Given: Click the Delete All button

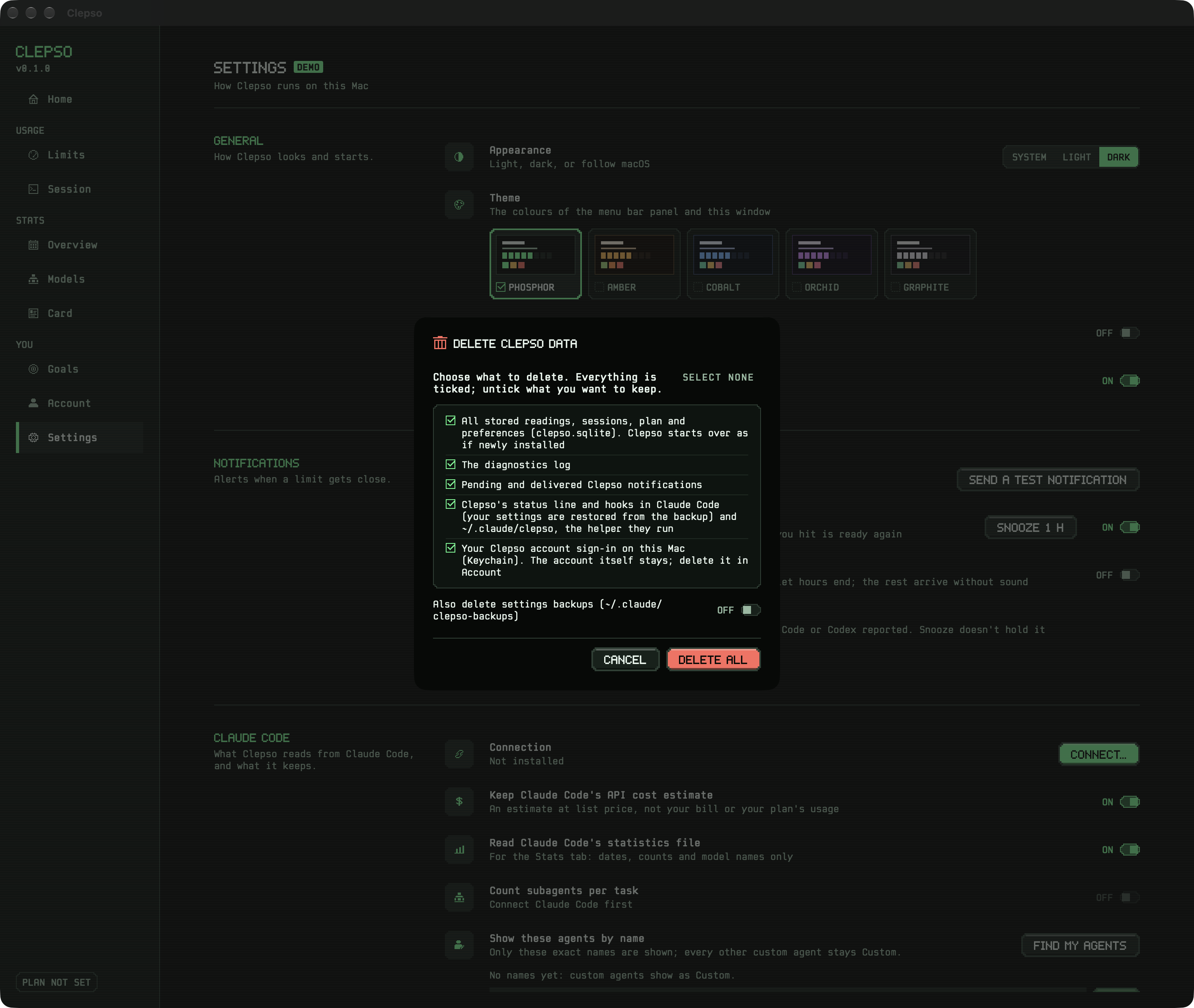Looking at the screenshot, I should pos(713,660).
